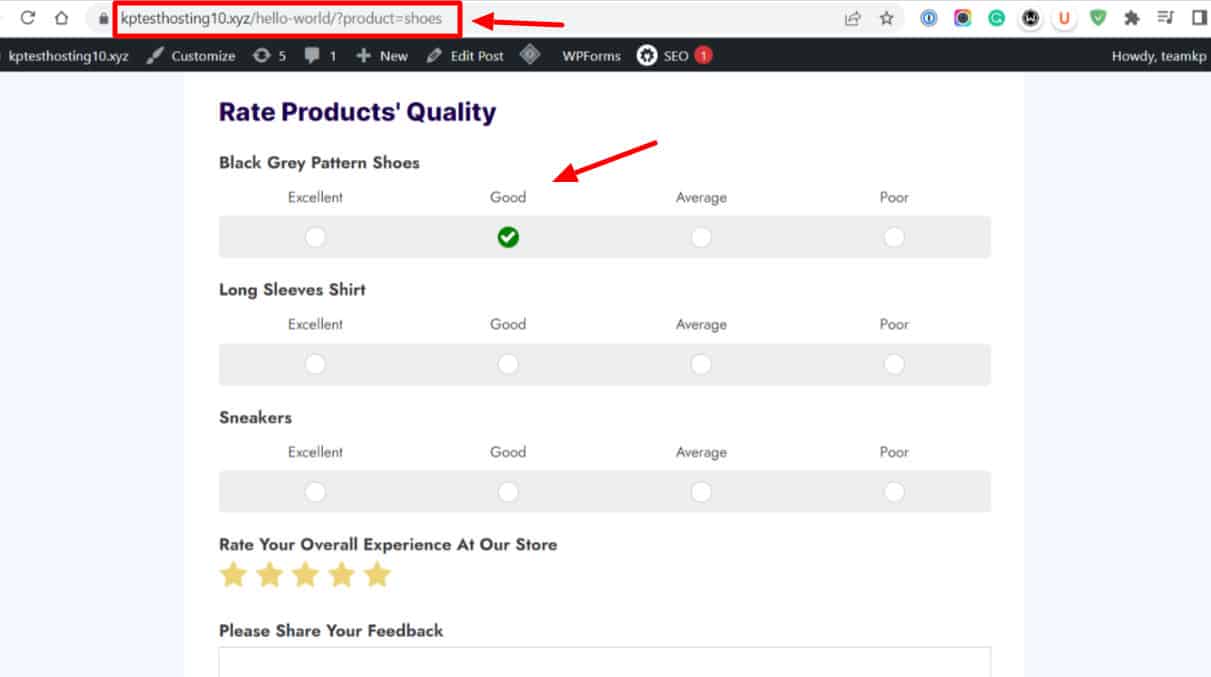
Task: Click the browser home icon
Action: click(62, 18)
